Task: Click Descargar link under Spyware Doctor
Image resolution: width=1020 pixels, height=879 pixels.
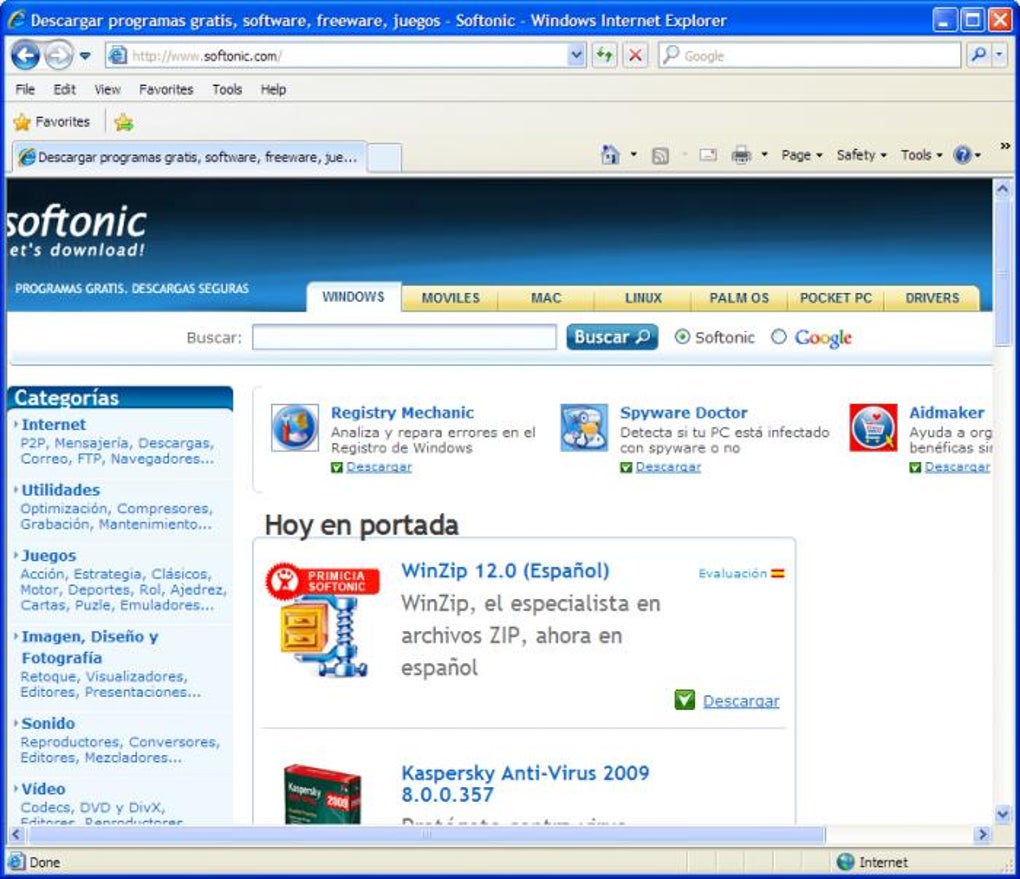Action: tap(668, 467)
